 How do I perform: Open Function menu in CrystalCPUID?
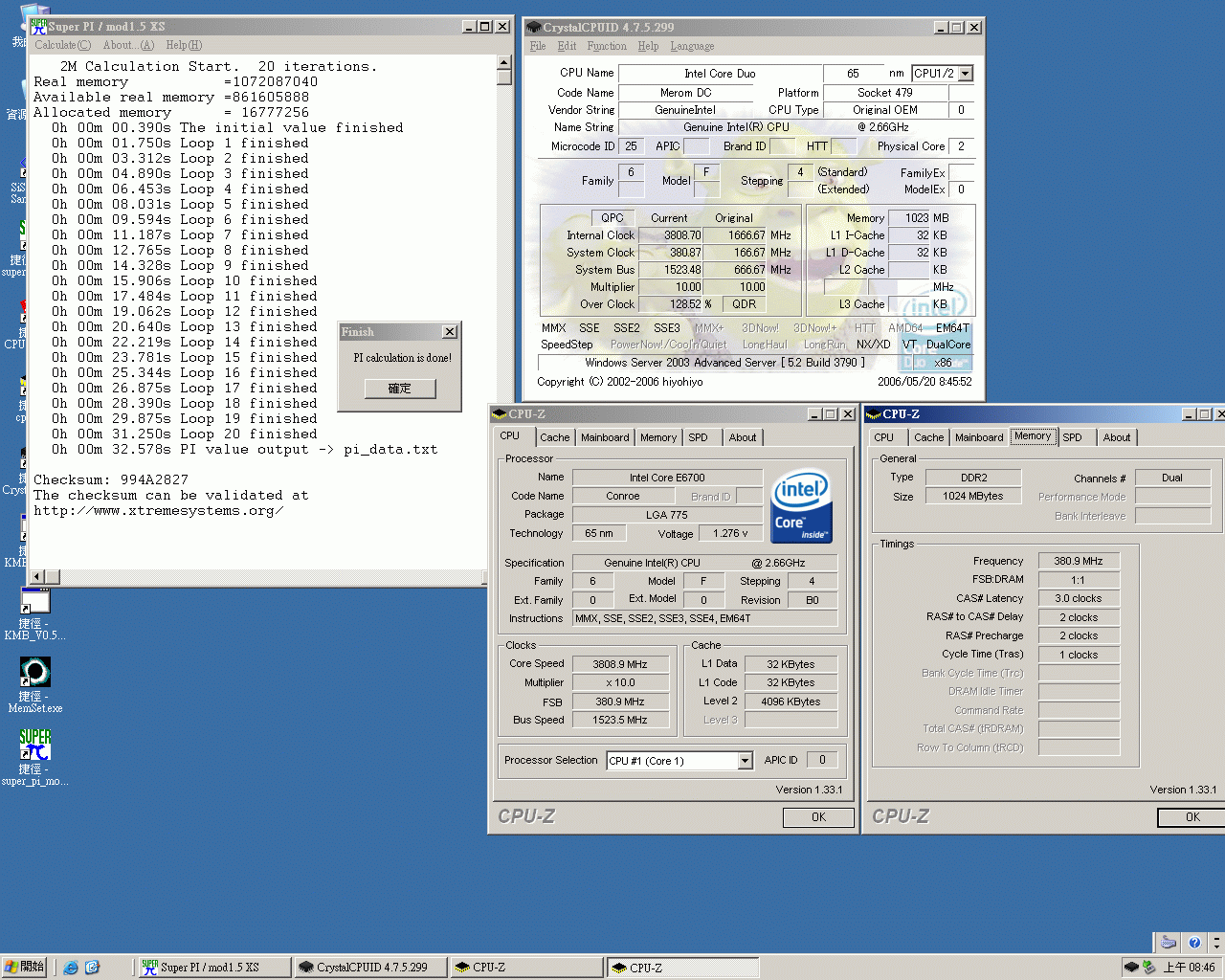pyautogui.click(x=607, y=46)
